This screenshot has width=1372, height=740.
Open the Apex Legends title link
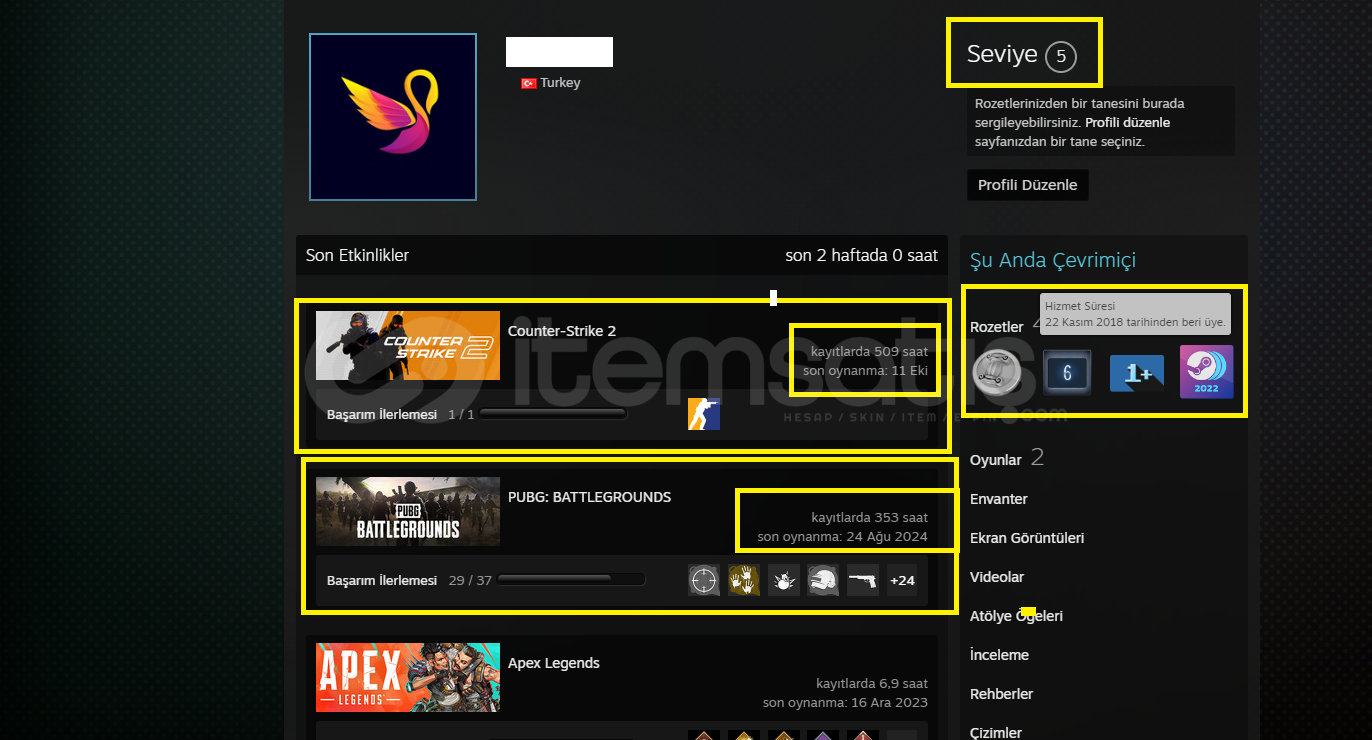click(554, 663)
